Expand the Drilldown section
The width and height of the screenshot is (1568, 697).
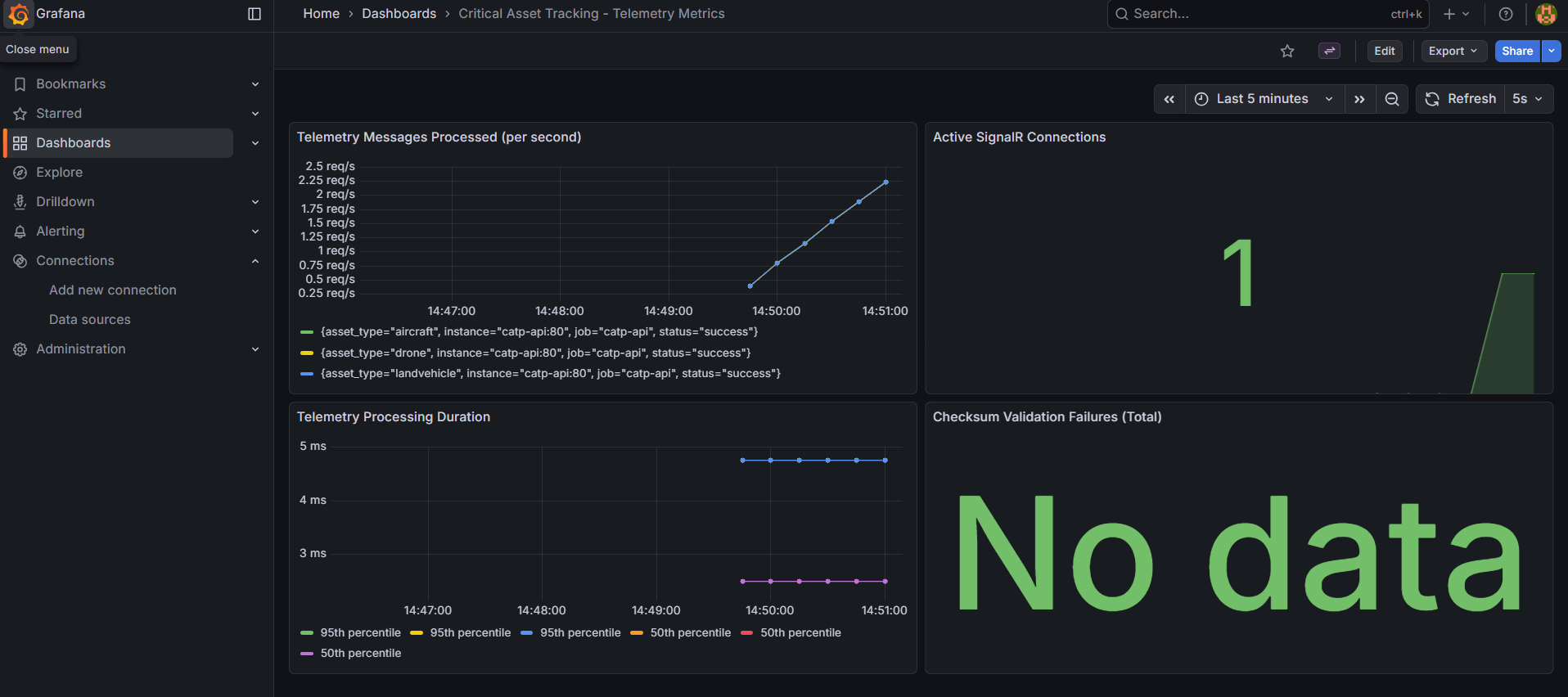255,202
